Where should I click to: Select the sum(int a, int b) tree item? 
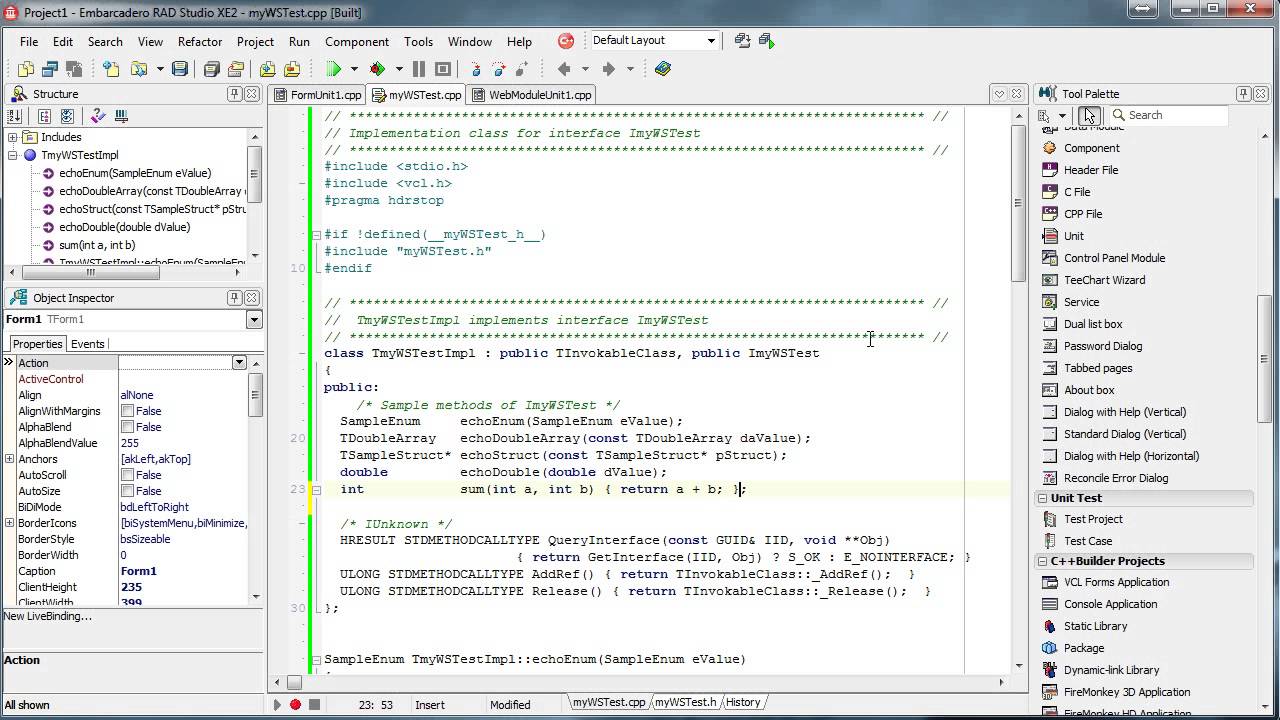tap(97, 245)
